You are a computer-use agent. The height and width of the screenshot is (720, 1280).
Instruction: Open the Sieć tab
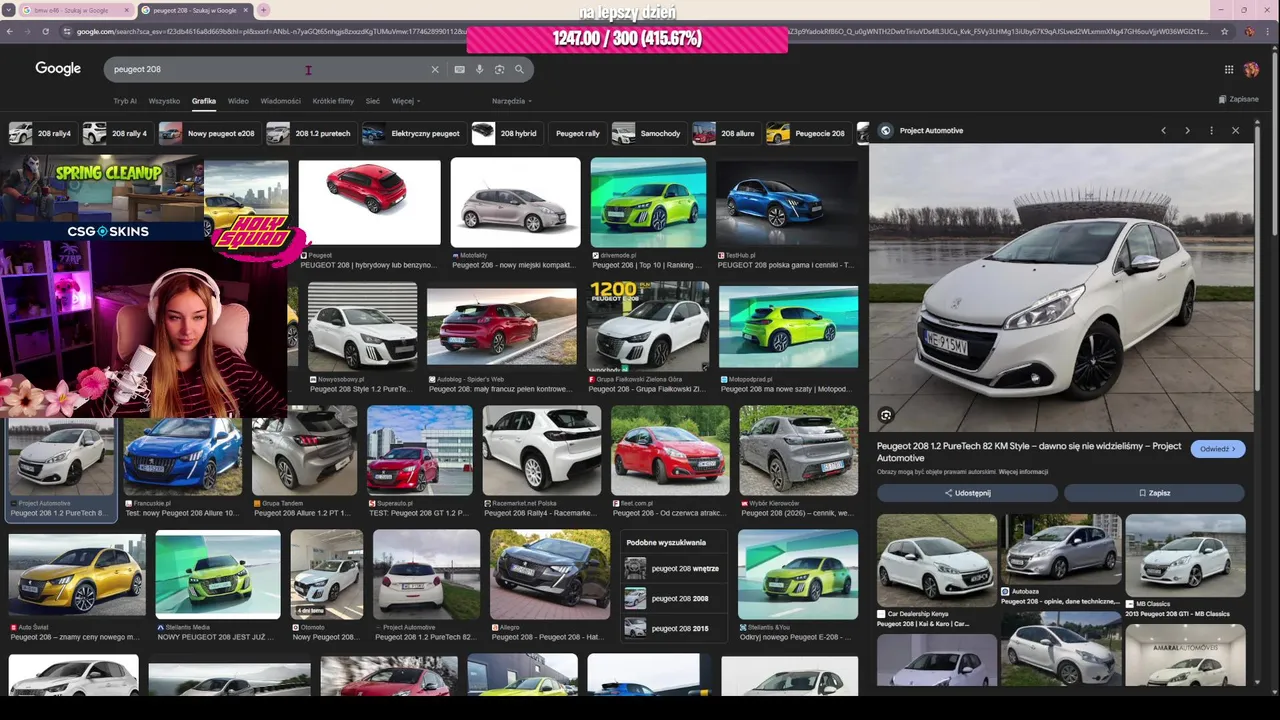point(372,101)
